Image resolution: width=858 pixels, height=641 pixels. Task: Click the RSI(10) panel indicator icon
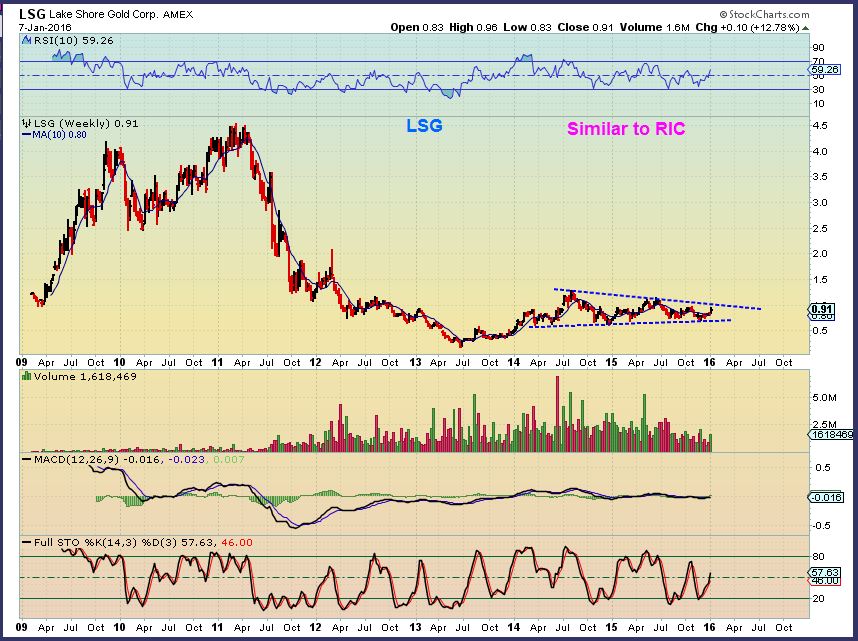click(x=26, y=40)
